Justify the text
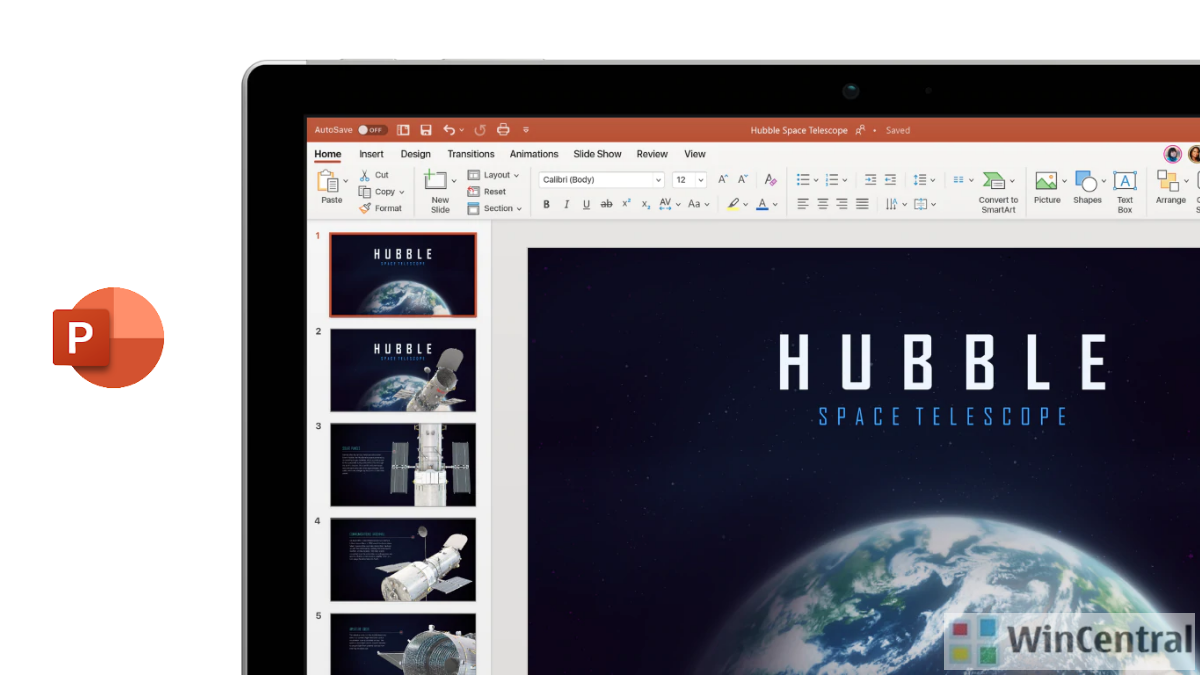1200x675 pixels. tap(862, 204)
